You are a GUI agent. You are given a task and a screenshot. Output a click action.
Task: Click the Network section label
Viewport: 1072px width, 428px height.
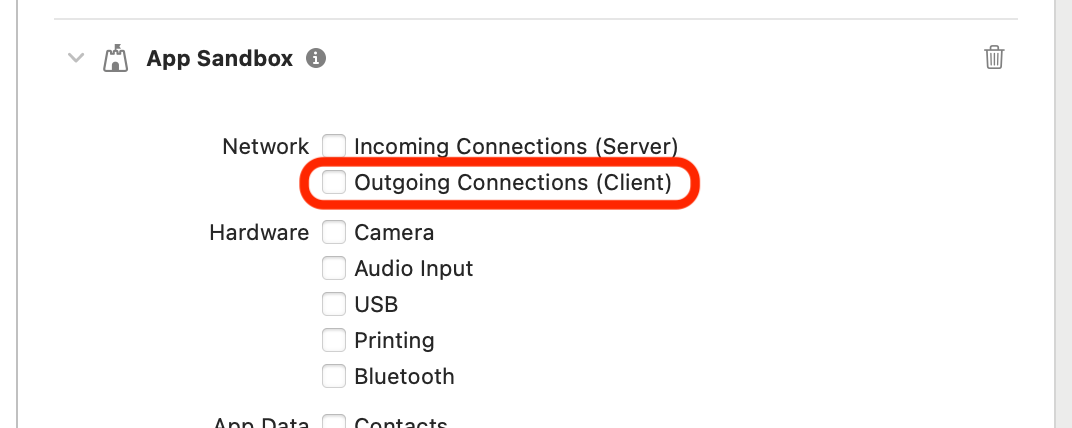[x=266, y=146]
